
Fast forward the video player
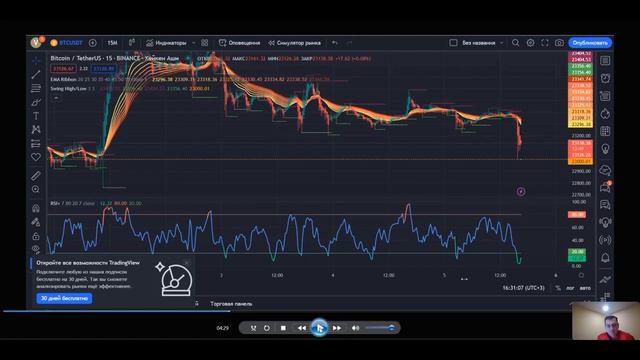coord(337,328)
